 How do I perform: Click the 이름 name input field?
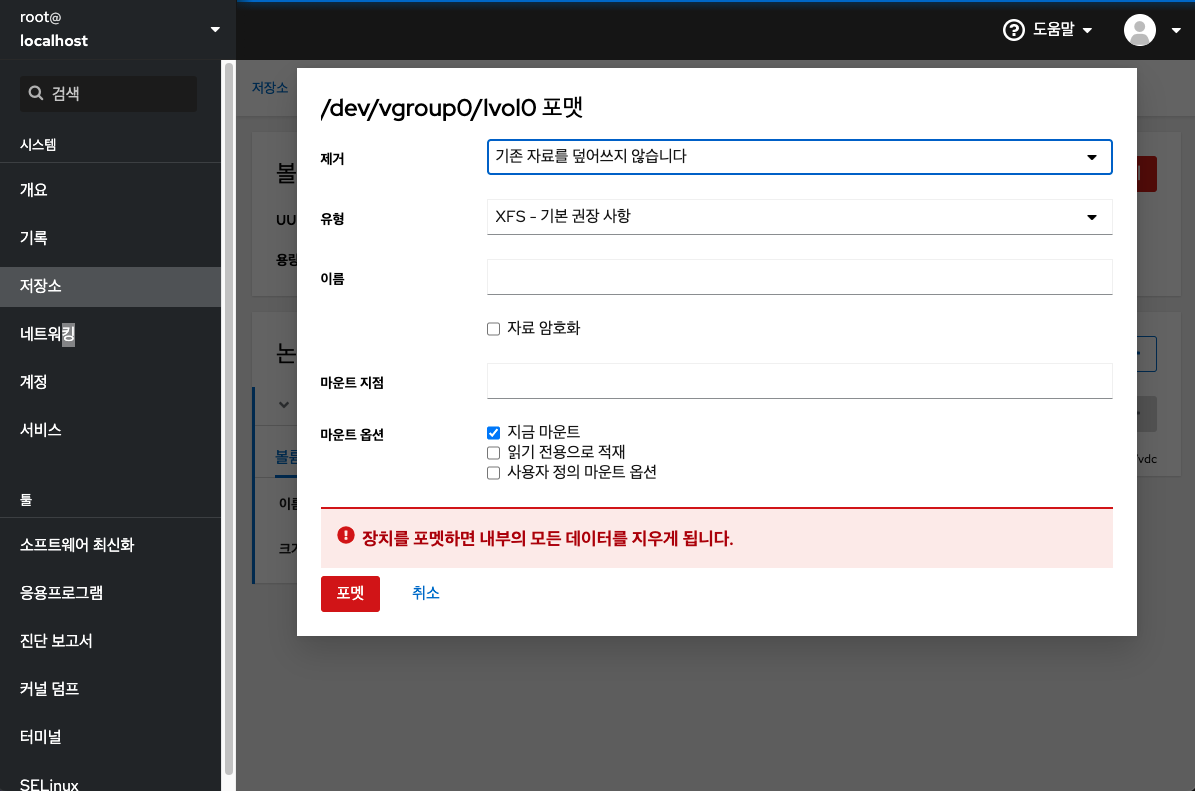point(799,277)
